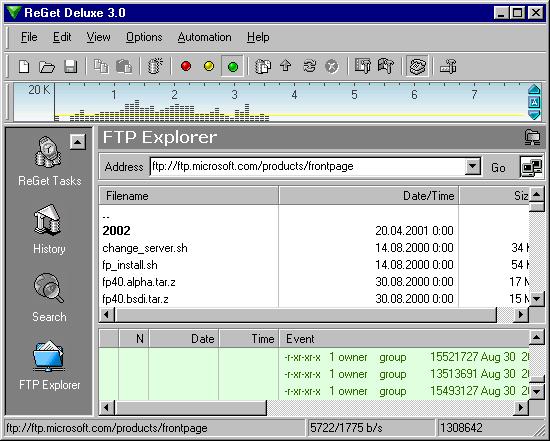Select the fp40.alpha.tar.z file
Screen dimensions: 550x441
[x=139, y=282]
